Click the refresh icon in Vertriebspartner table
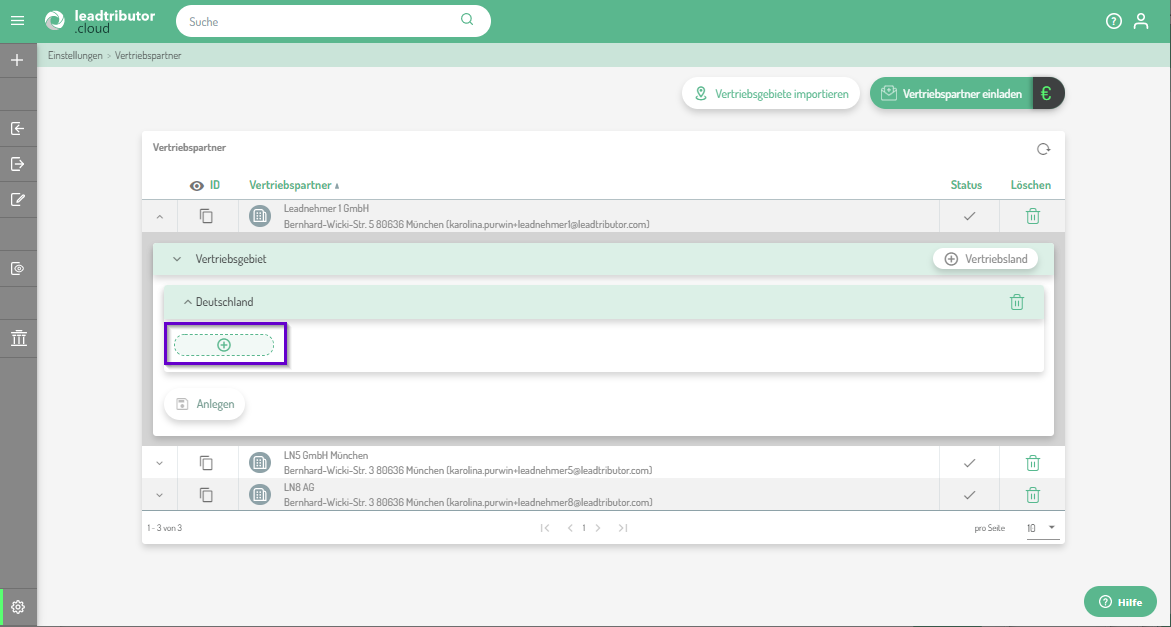Viewport: 1171px width, 627px height. pos(1043,149)
